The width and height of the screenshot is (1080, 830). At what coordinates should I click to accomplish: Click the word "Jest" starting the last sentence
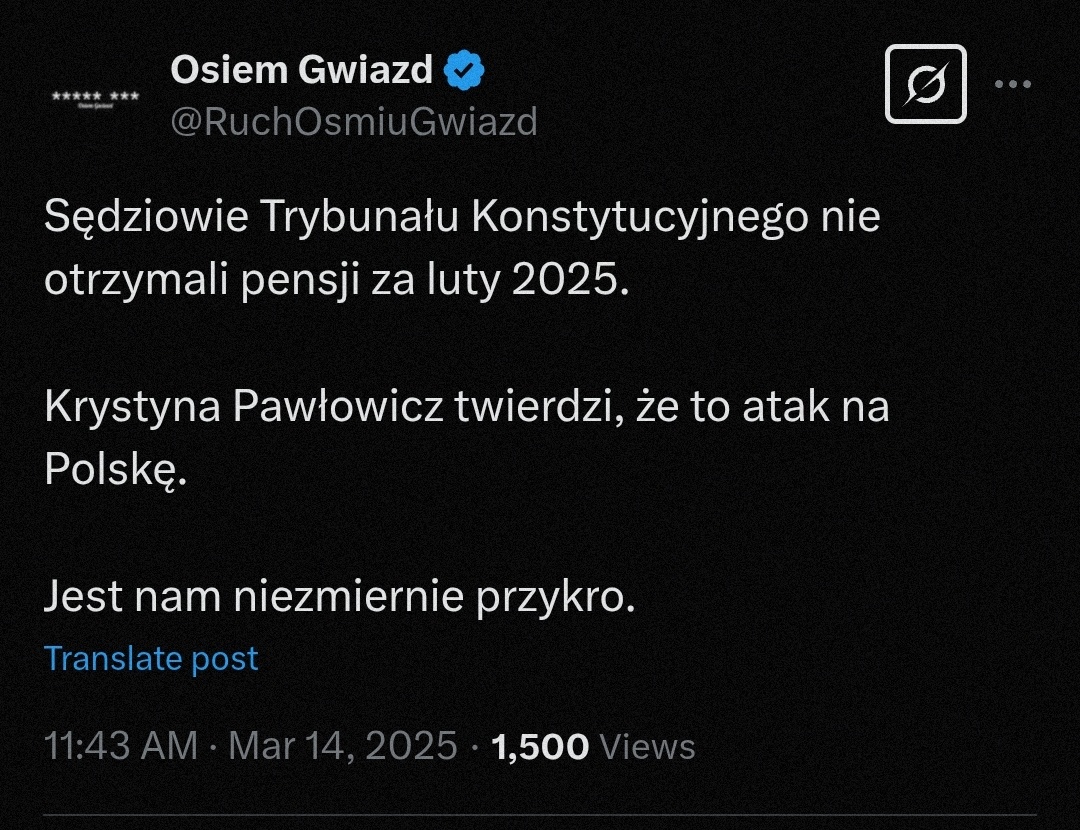pyautogui.click(x=83, y=597)
